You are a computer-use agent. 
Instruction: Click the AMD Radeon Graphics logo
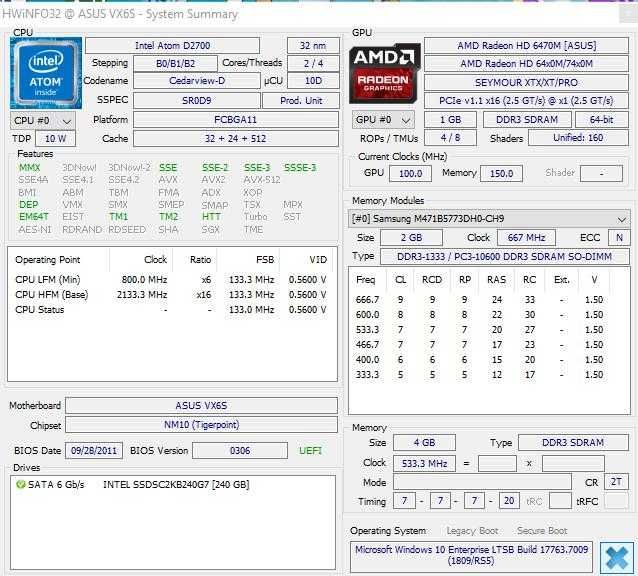click(384, 73)
